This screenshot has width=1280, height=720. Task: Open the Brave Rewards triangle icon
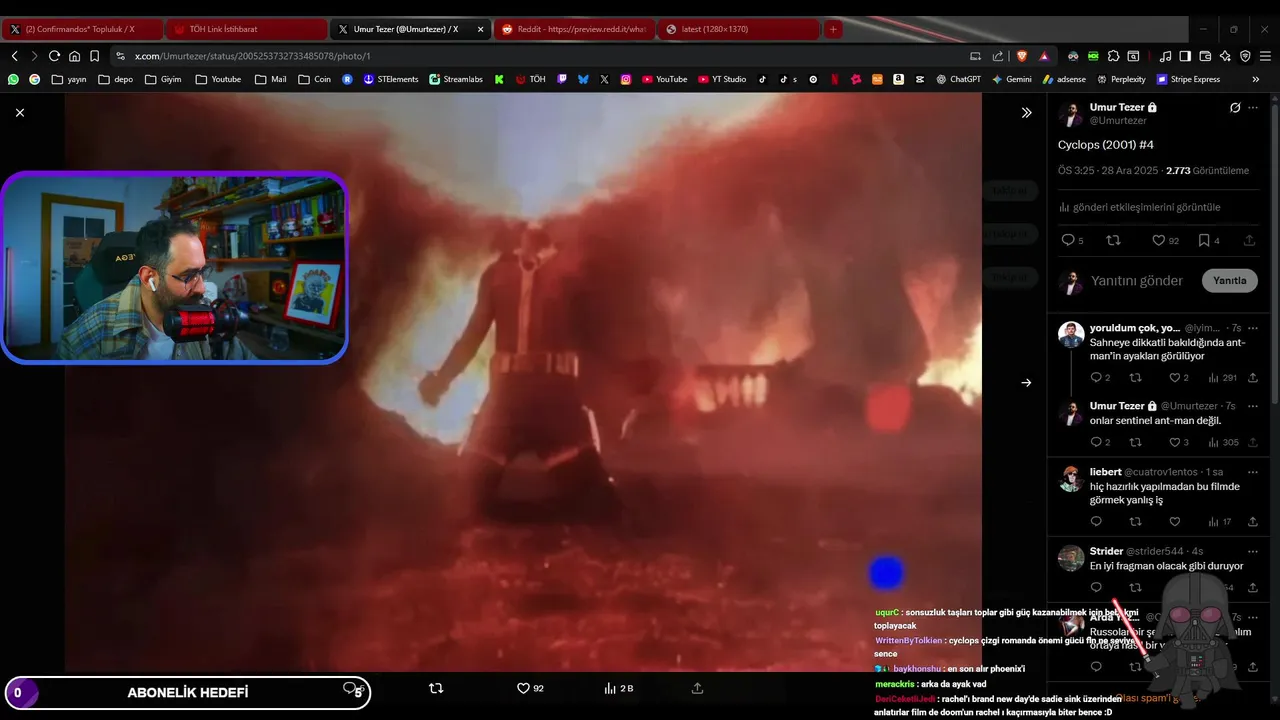1044,56
